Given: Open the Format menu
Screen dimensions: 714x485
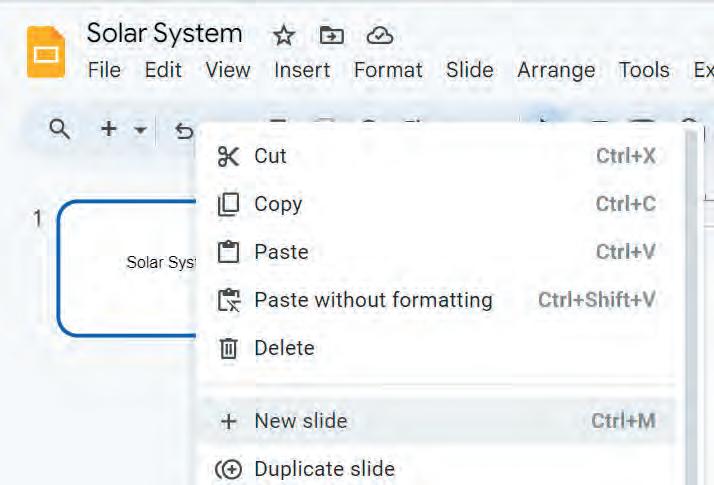Looking at the screenshot, I should [x=388, y=70].
